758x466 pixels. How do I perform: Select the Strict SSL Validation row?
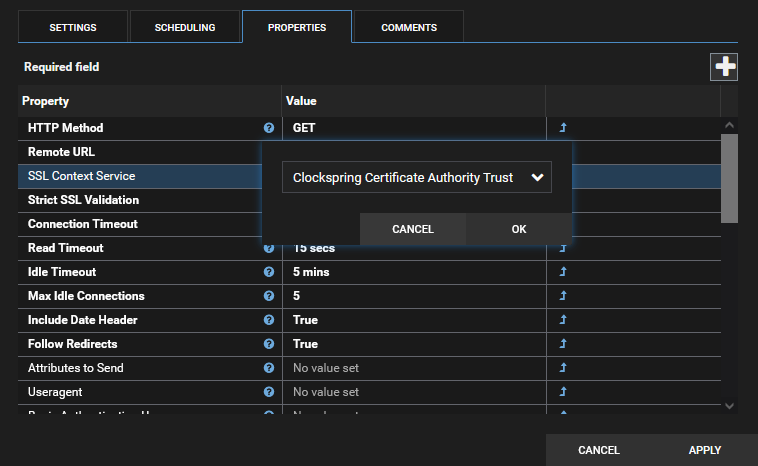click(x=140, y=200)
